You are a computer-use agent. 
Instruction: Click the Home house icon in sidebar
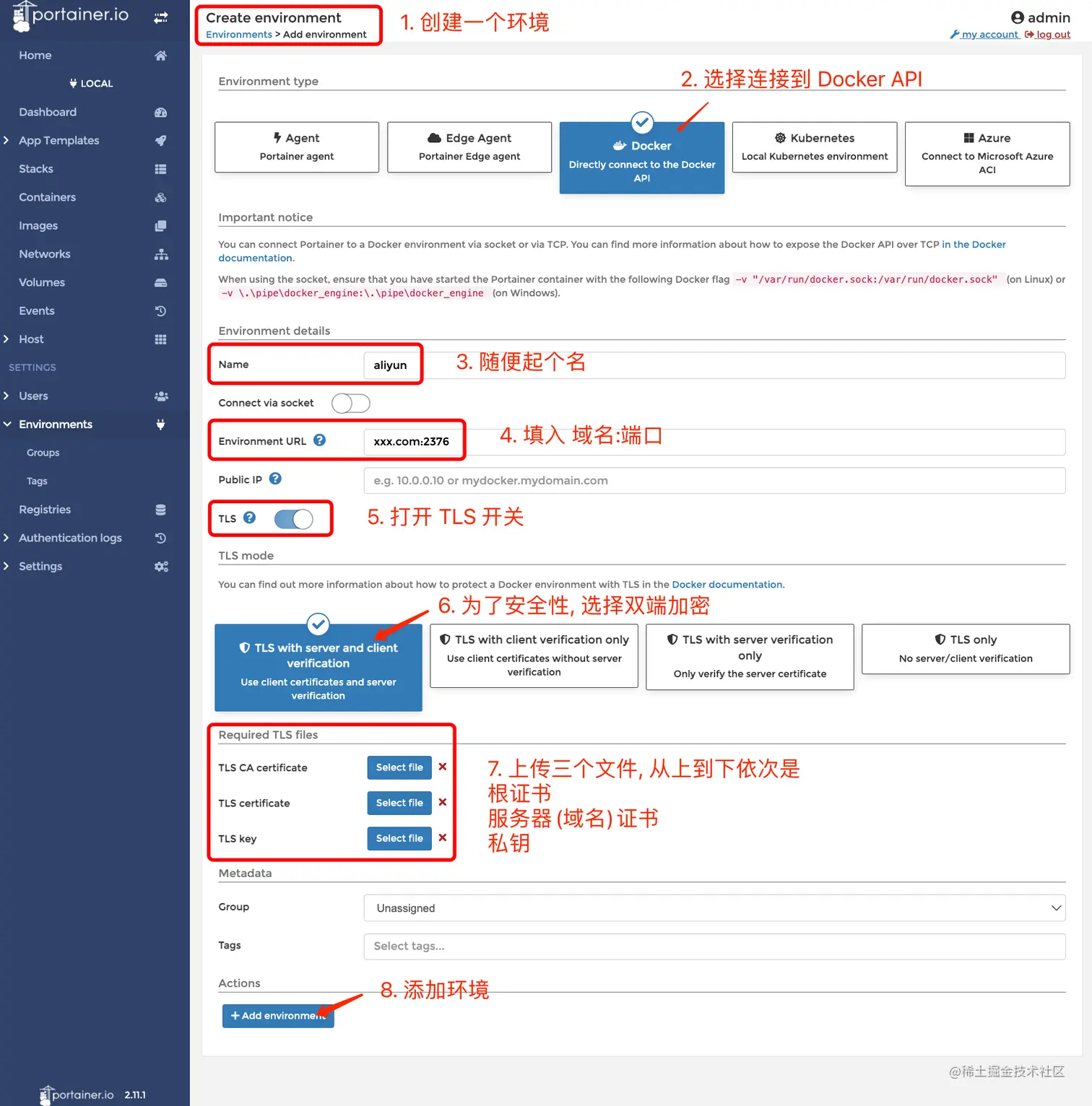point(161,56)
